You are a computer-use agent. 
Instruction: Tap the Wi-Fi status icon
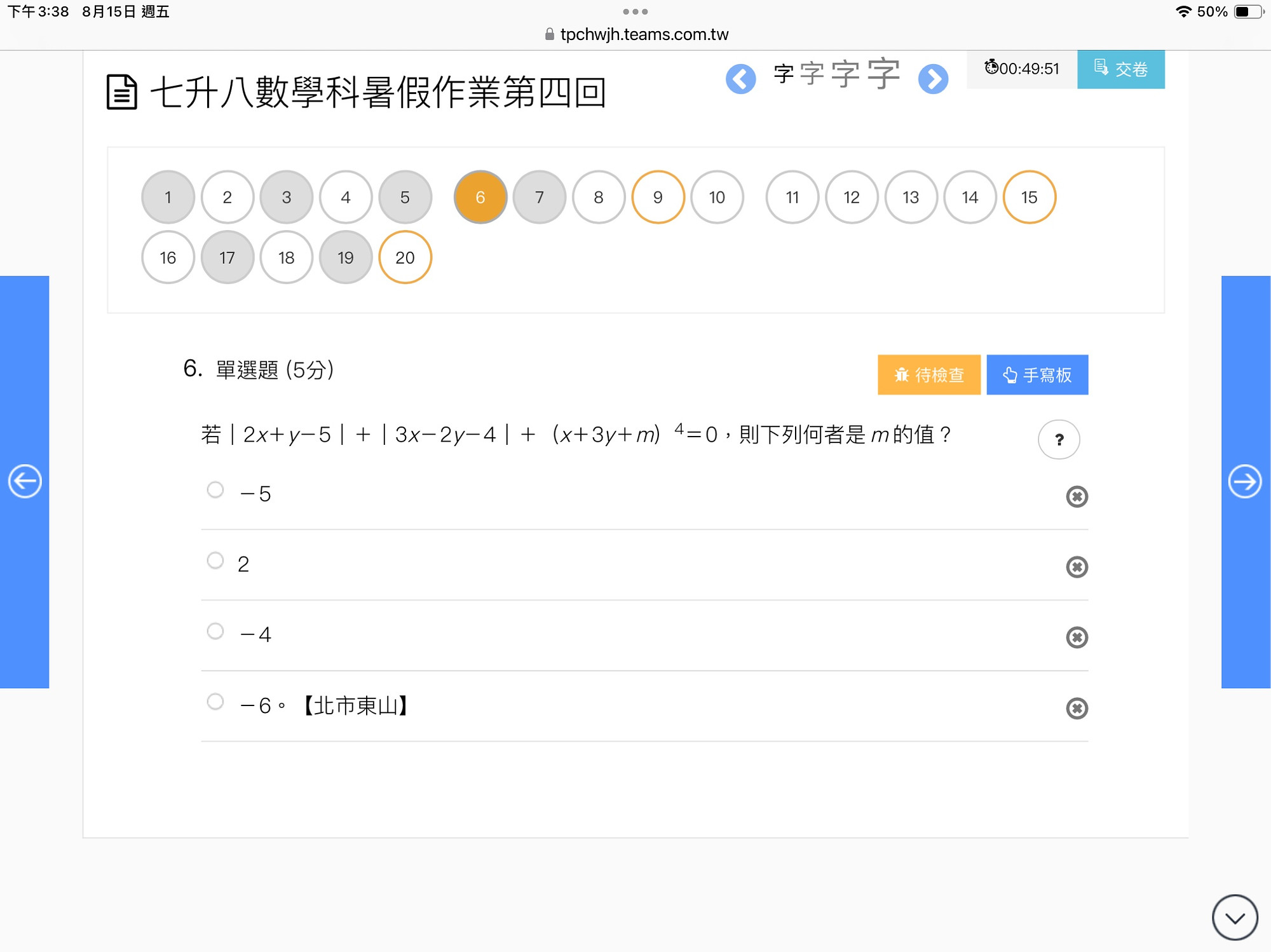point(1183,11)
